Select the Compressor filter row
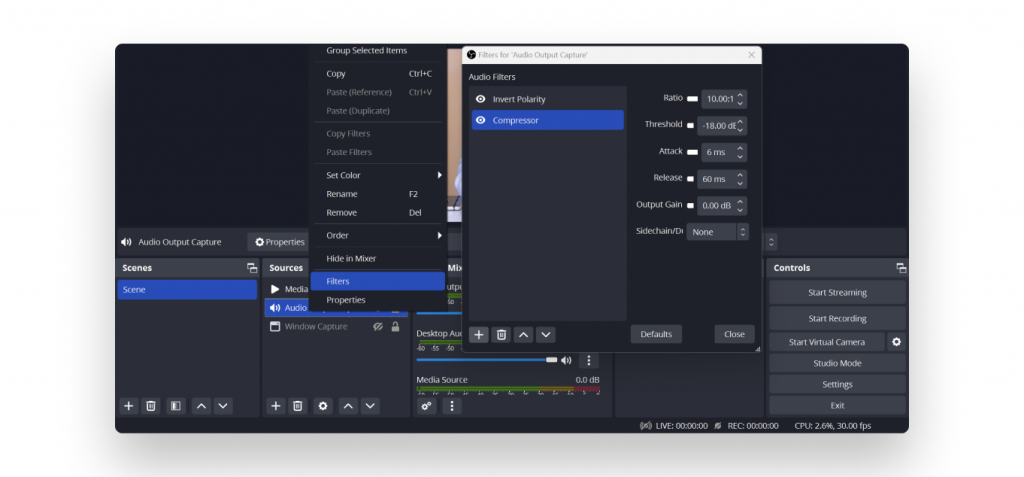Screen dimensions: 1024x477 (547, 120)
